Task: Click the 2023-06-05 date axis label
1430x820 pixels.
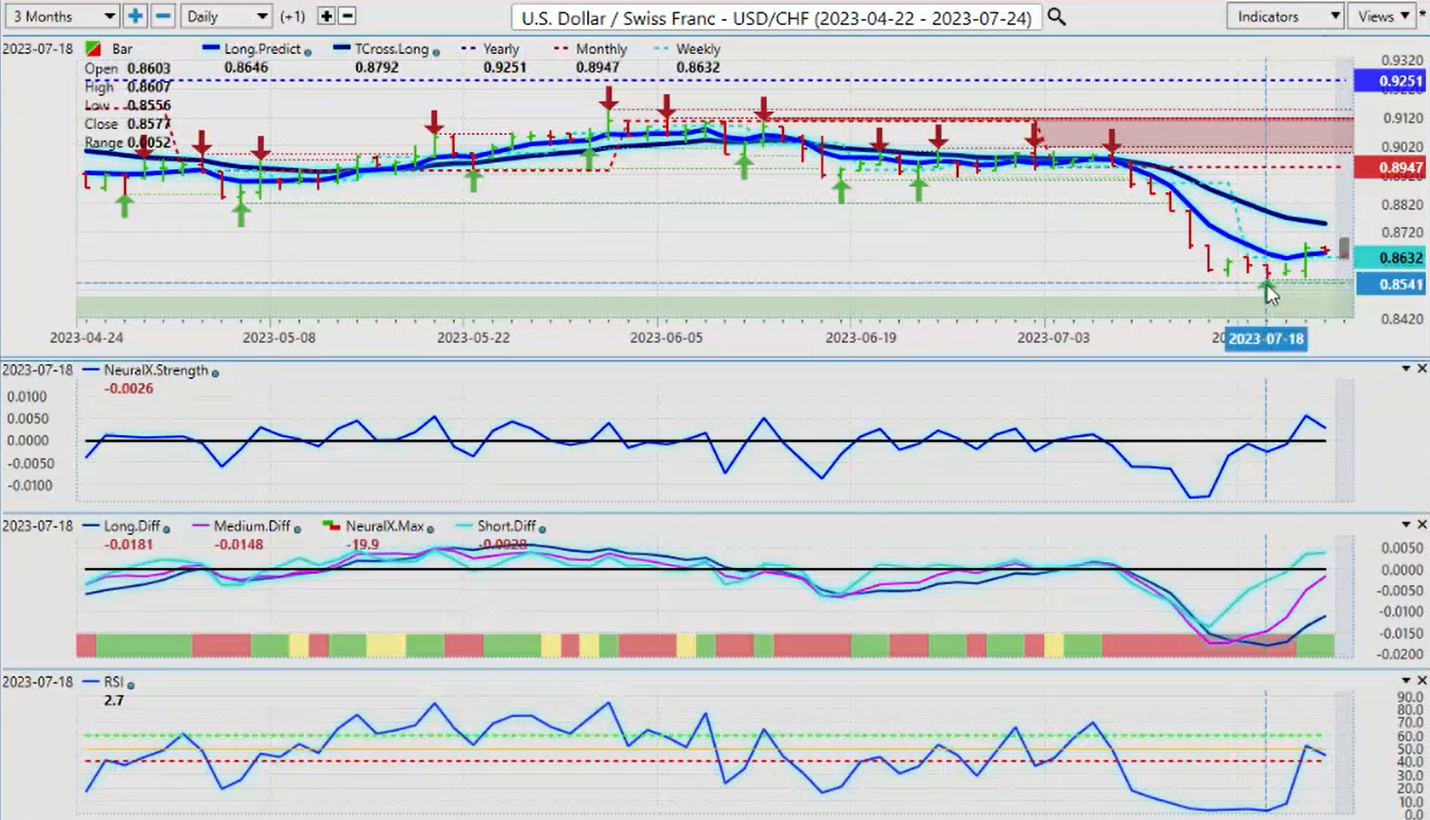Action: click(x=666, y=338)
